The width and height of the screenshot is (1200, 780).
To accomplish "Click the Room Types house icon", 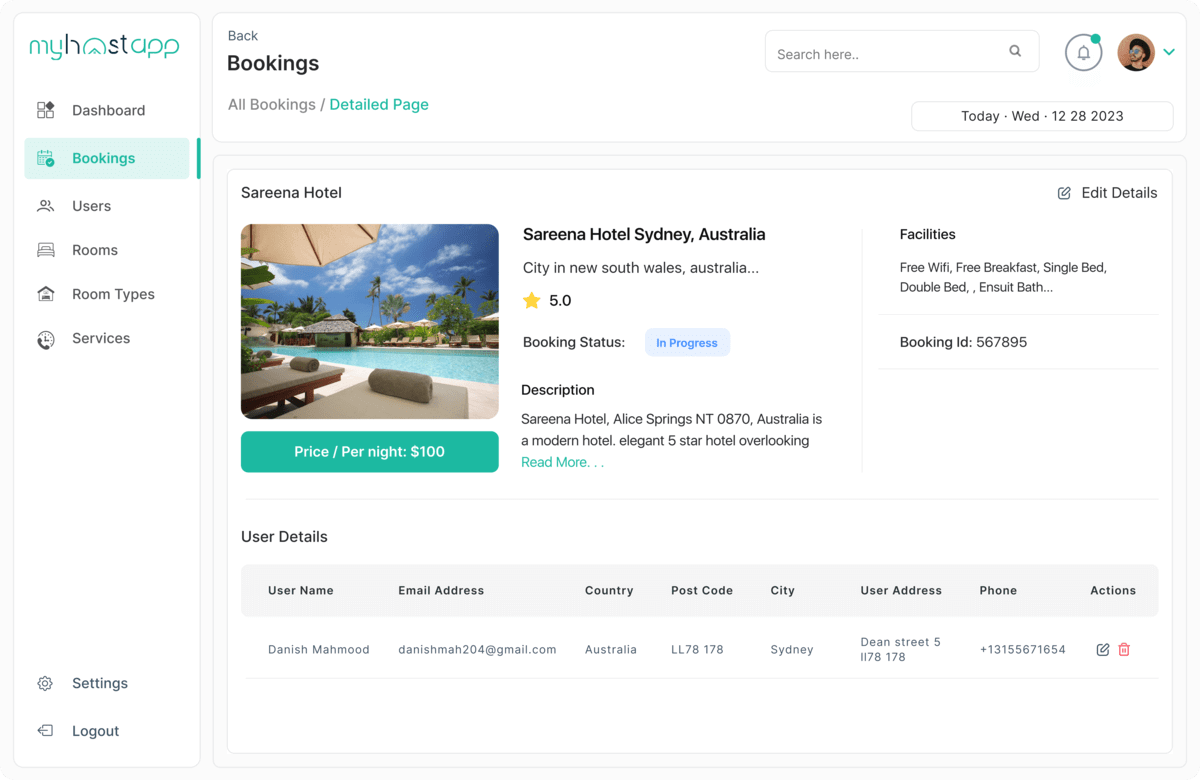I will [46, 294].
